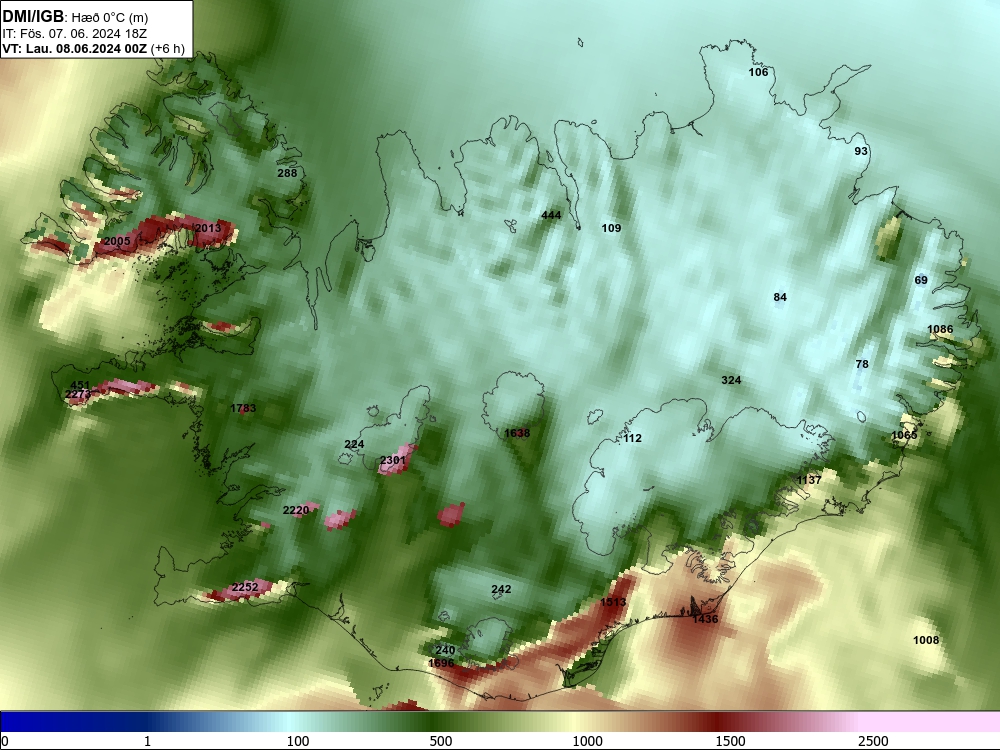
Task: Select the 2005 value in the Westfjords
Action: (x=117, y=241)
